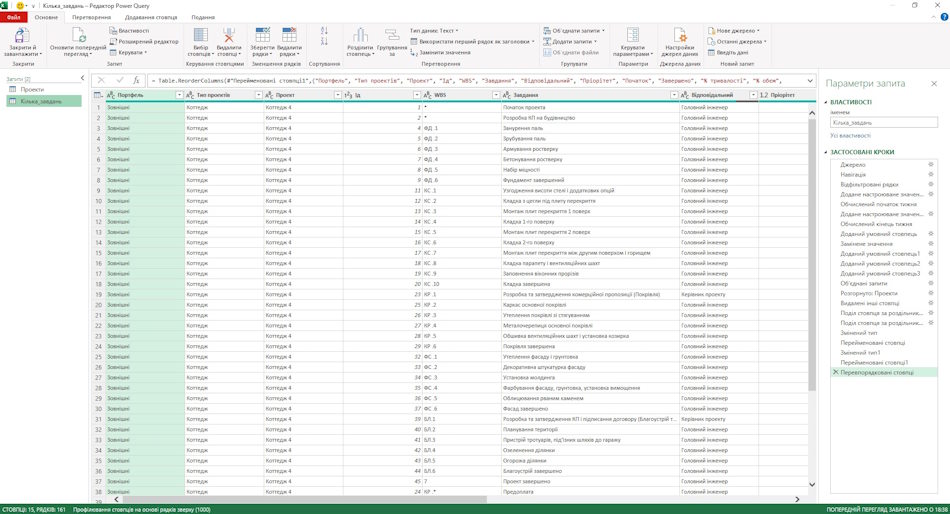Open the Завдання column filter dropdown
950x514 pixels.
674,95
